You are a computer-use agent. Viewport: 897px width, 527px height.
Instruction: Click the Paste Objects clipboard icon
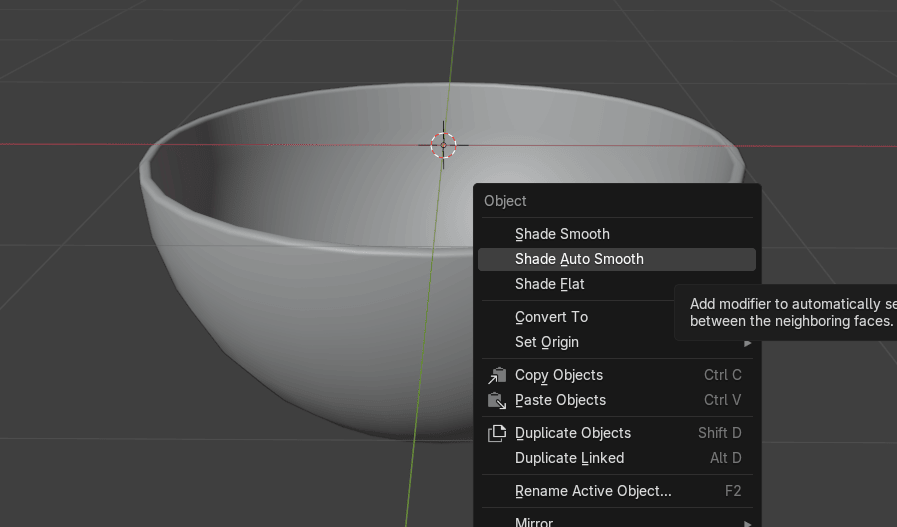pyautogui.click(x=497, y=401)
